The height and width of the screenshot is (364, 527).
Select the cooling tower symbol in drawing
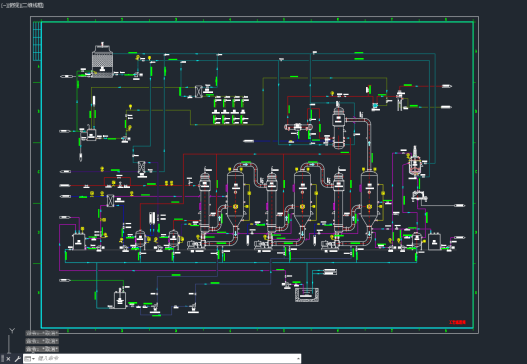[x=103, y=60]
